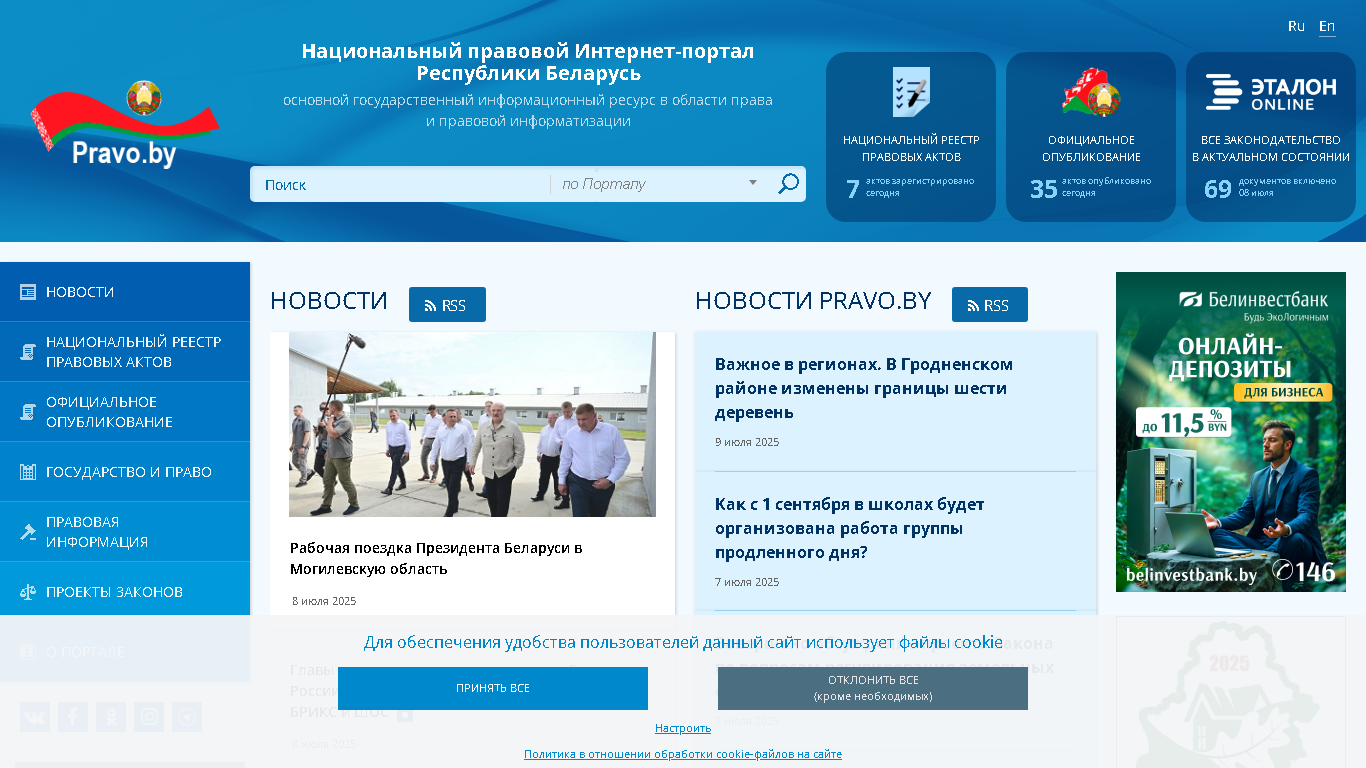Screen dimensions: 1366x768
Task: Focus the Поиск search field
Action: tap(400, 184)
